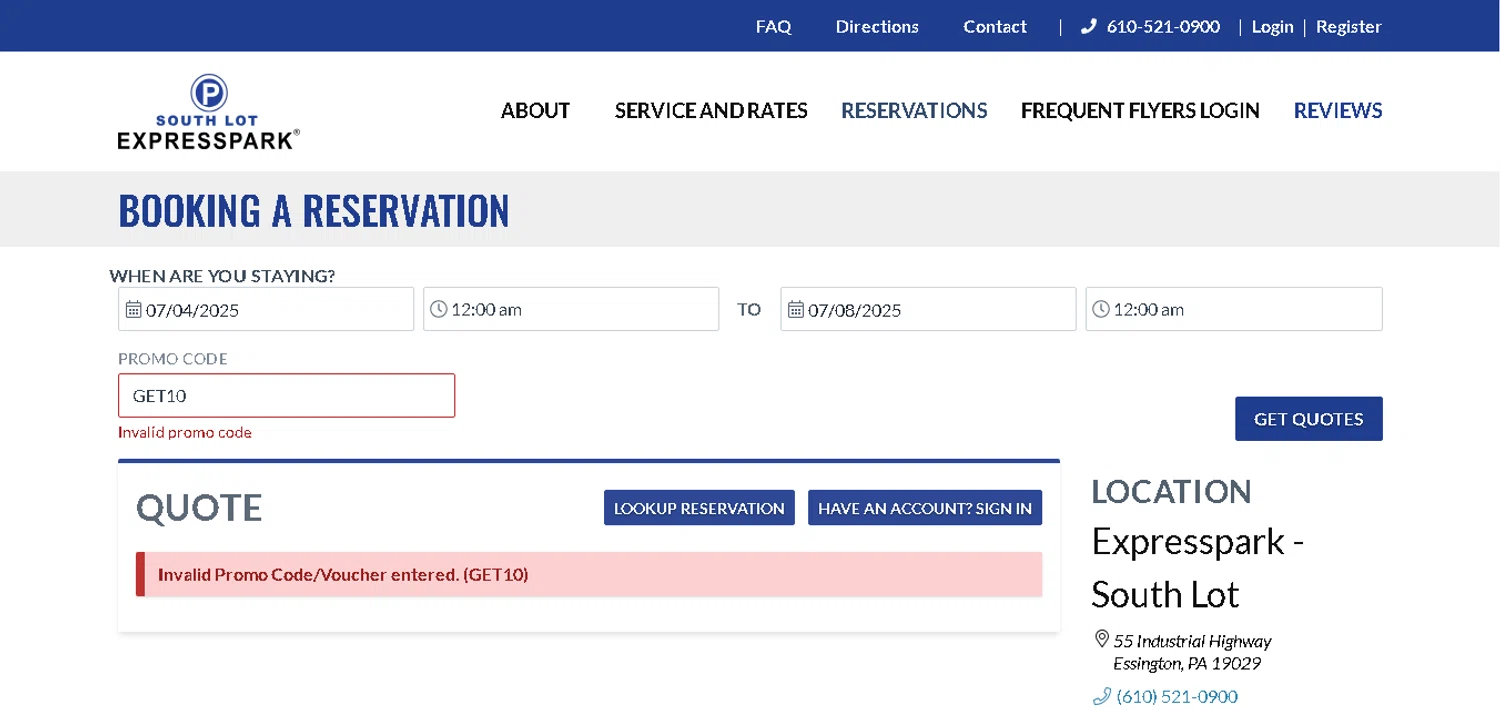Image resolution: width=1500 pixels, height=710 pixels.
Task: Click the South Lot Expresspark logo
Action: (208, 112)
